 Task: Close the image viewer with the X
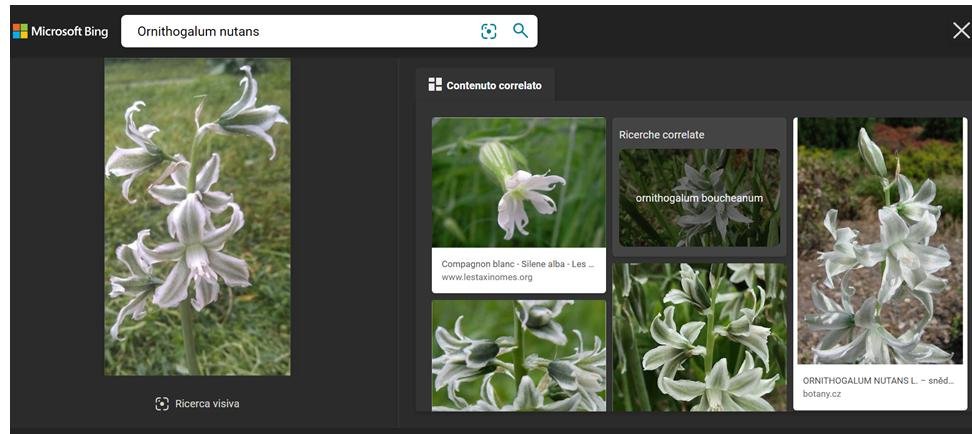tap(960, 31)
